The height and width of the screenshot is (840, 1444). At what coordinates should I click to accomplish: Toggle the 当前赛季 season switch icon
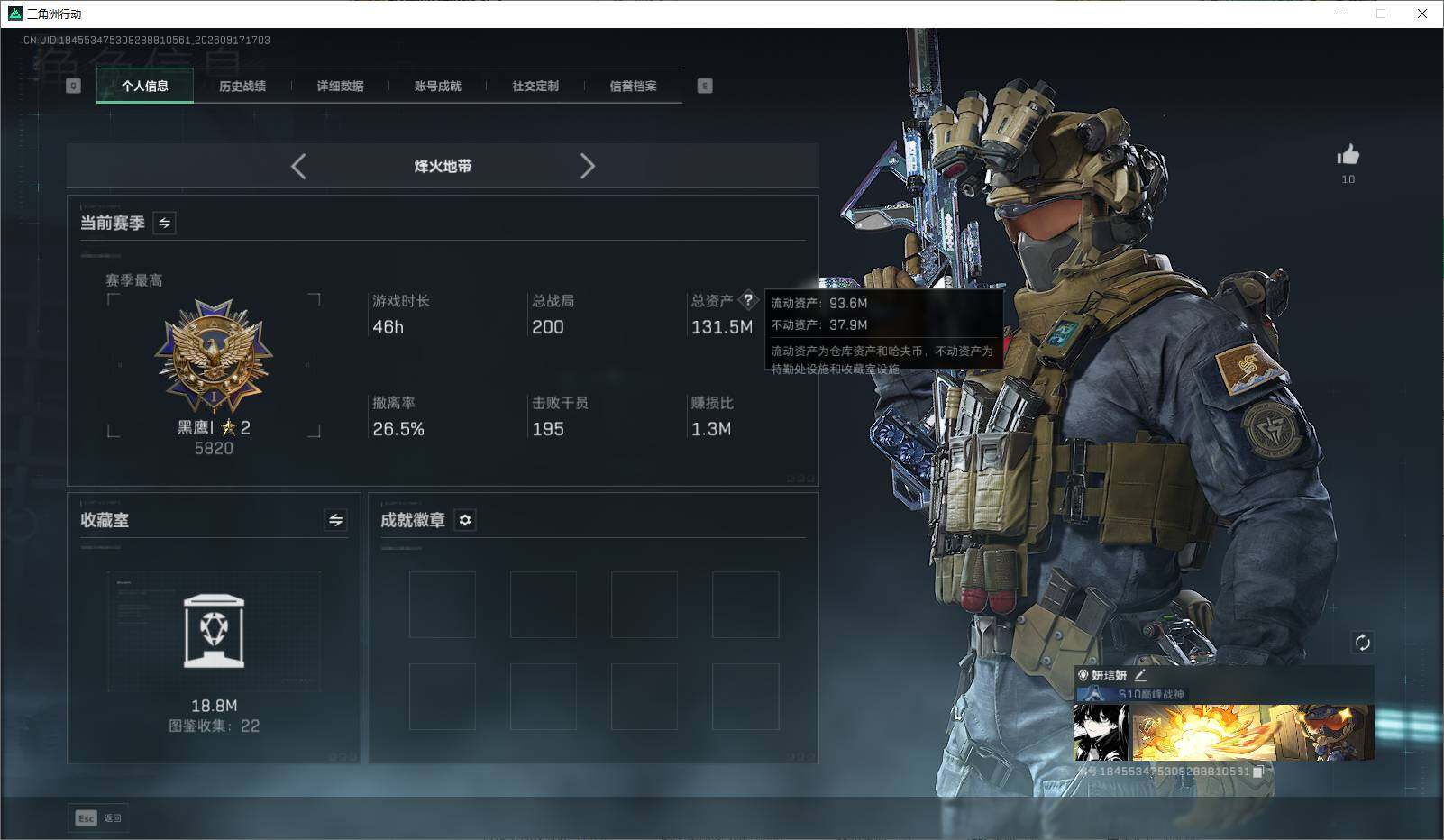pos(164,223)
